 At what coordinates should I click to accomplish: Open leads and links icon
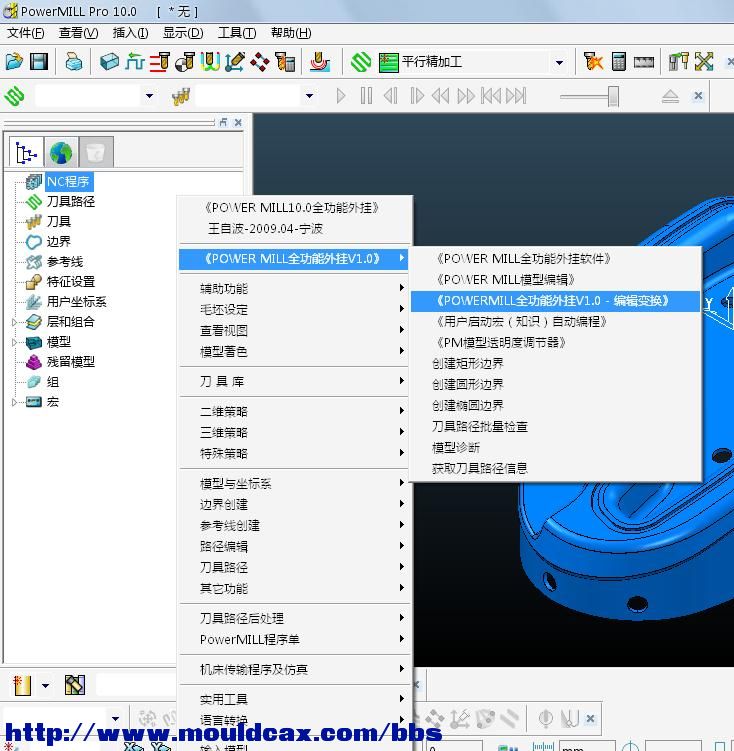click(210, 62)
